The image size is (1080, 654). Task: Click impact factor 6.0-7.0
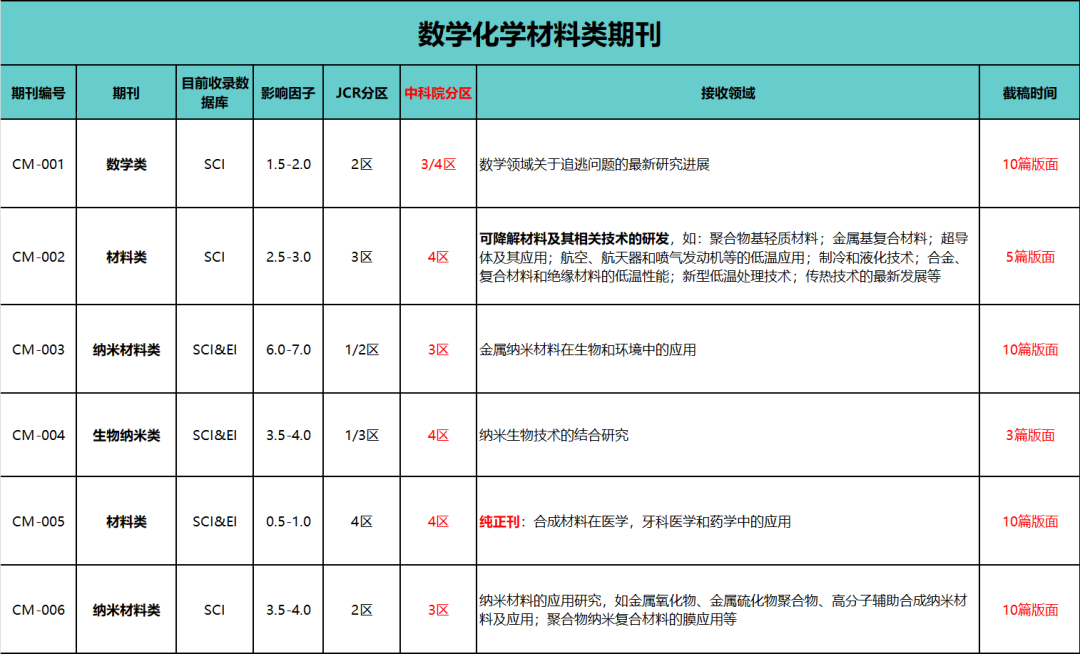tap(288, 350)
